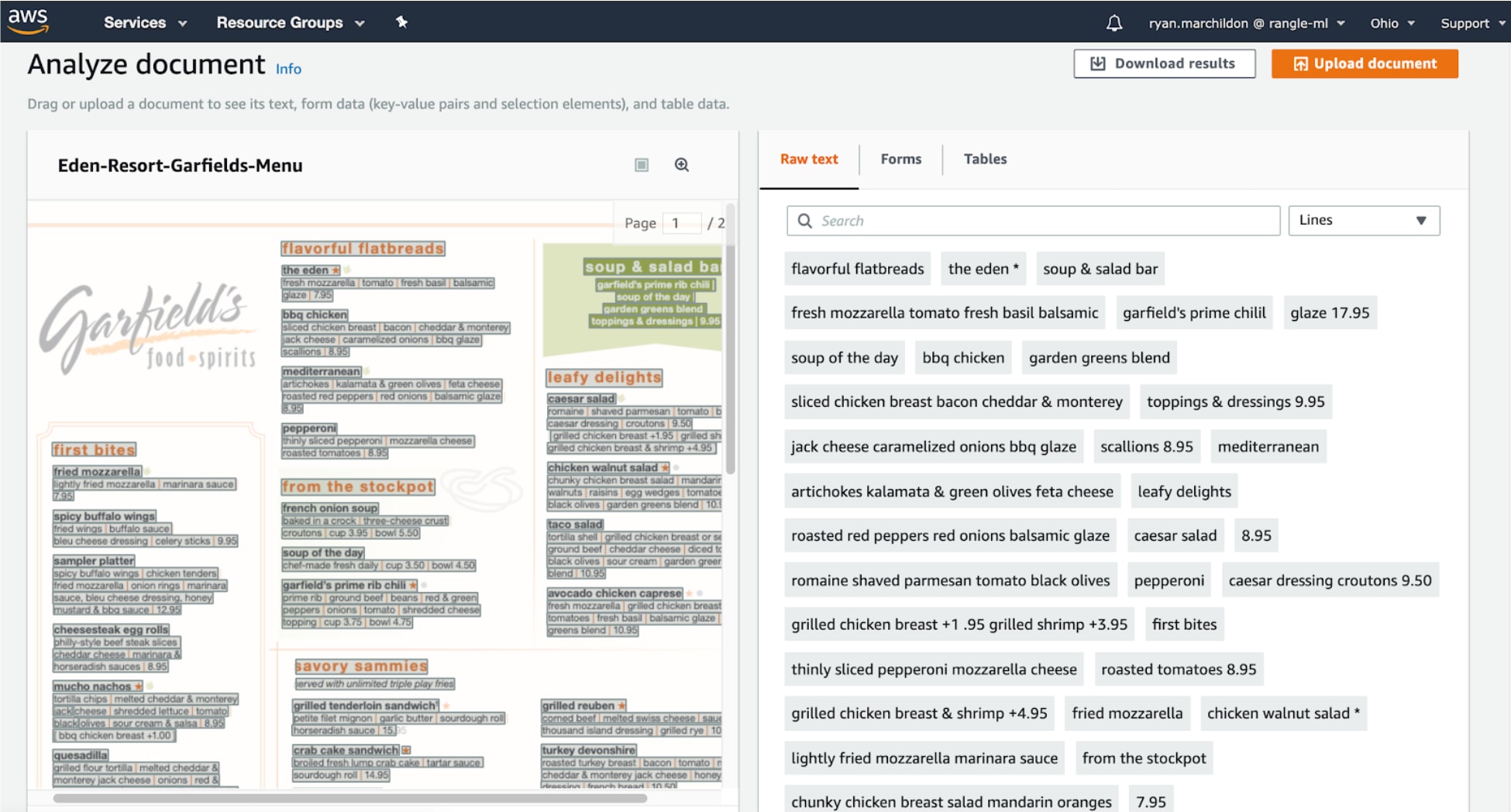Expand the Services menu
Screen dimensions: 1511x812
click(145, 22)
